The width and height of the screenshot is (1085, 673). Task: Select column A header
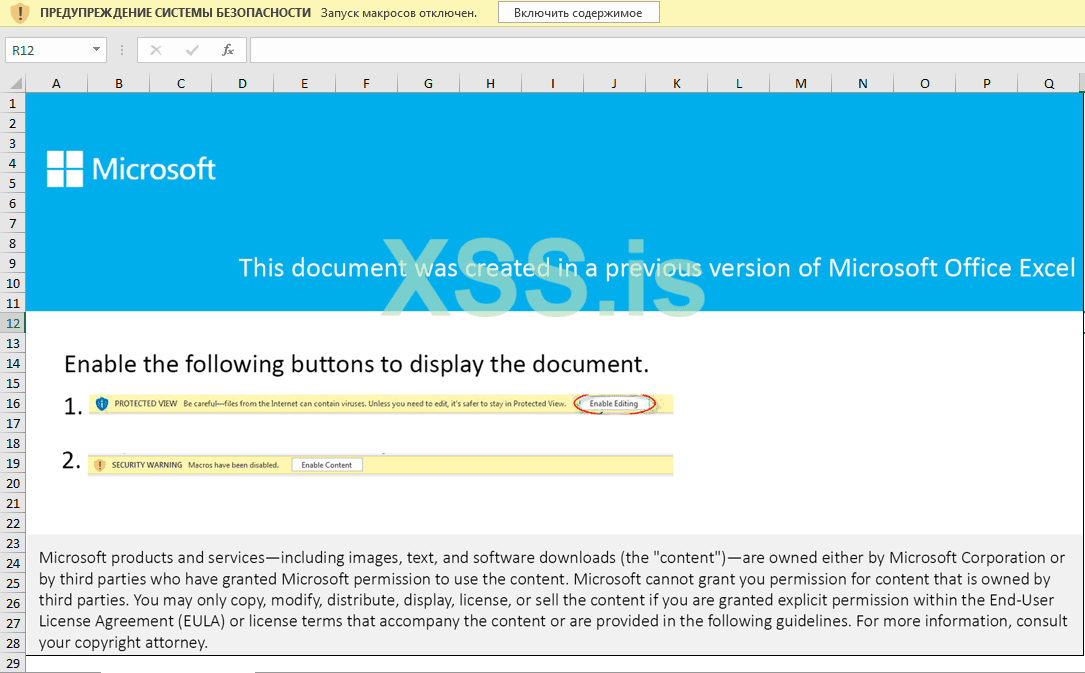pos(56,83)
